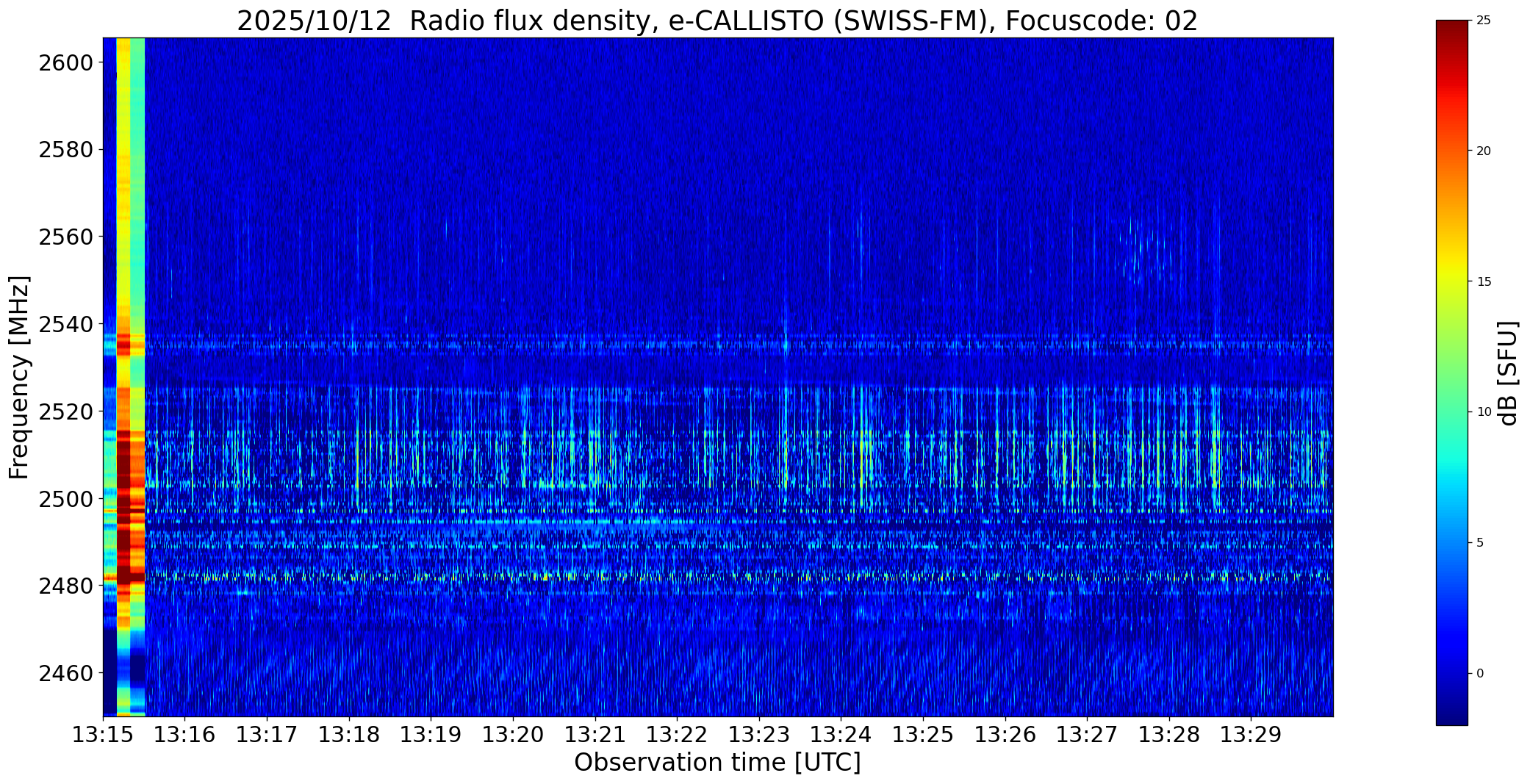Click the 13:18 time tick label
The width and height of the screenshot is (1530, 784).
[x=350, y=735]
